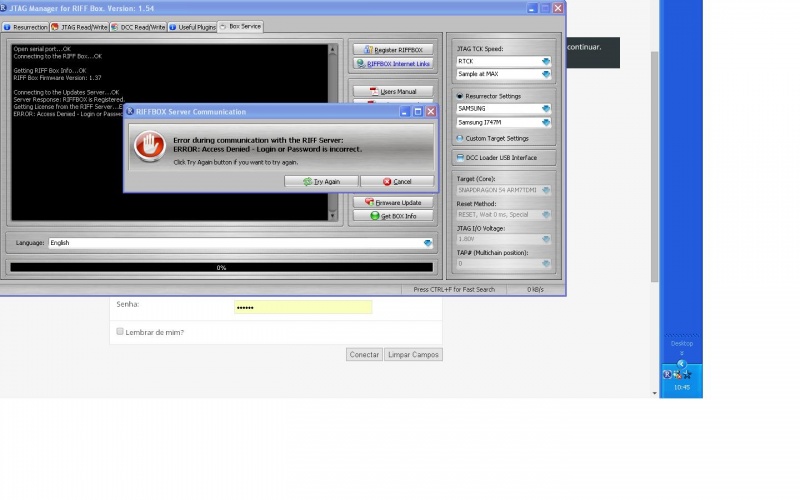Open the DCC Read/Write tab
This screenshot has height=500, width=800.
point(138,27)
